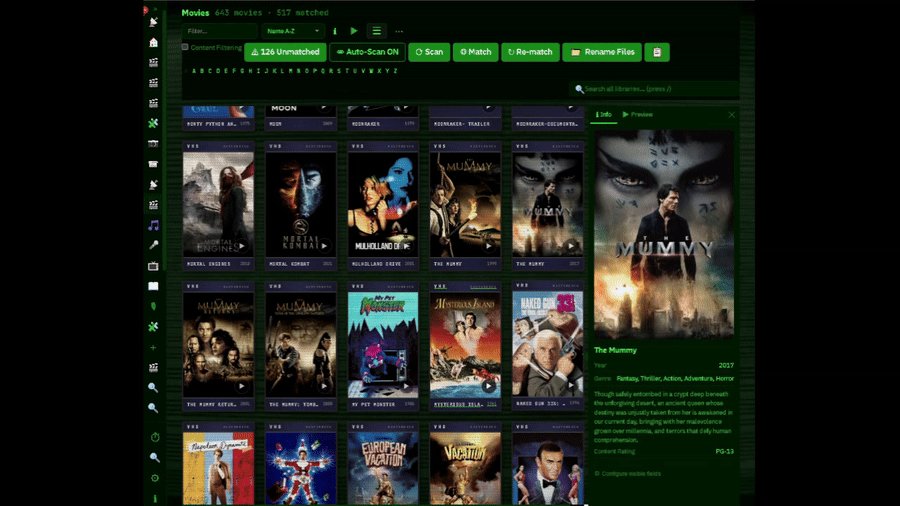Open the Name A-Z sort dropdown
The image size is (900, 506).
point(293,31)
